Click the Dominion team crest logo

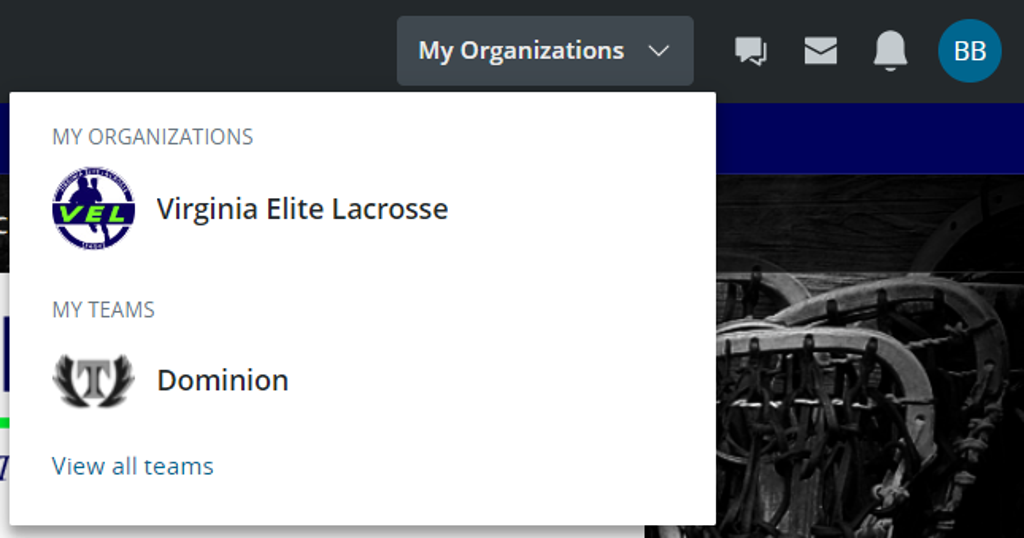coord(93,380)
